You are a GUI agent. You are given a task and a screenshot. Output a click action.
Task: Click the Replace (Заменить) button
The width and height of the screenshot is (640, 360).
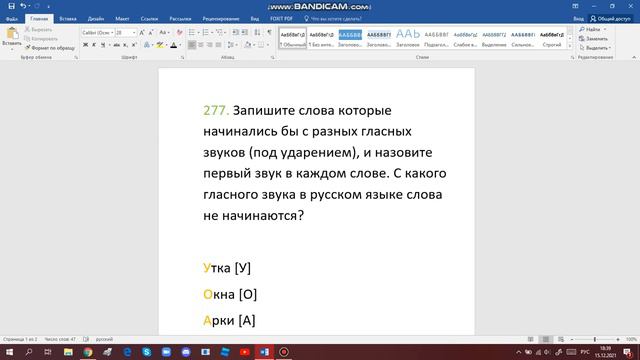(593, 39)
